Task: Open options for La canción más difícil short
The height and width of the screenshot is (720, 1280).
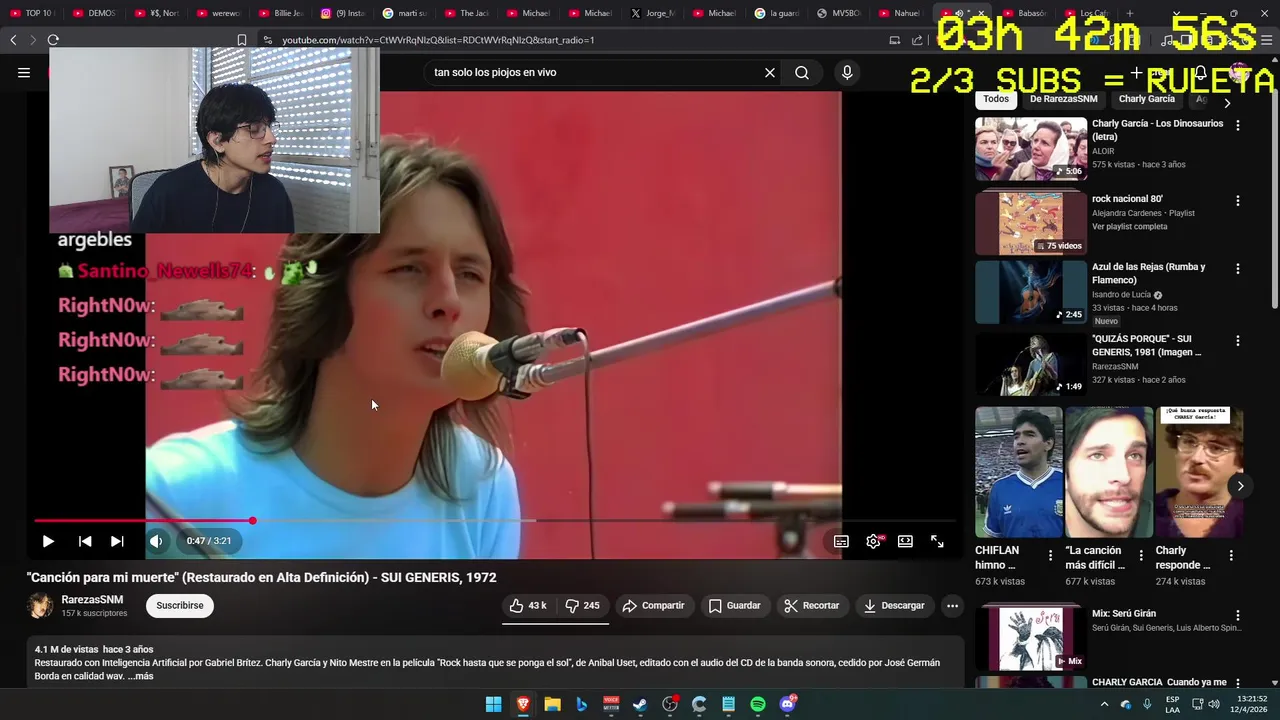Action: pos(1141,555)
